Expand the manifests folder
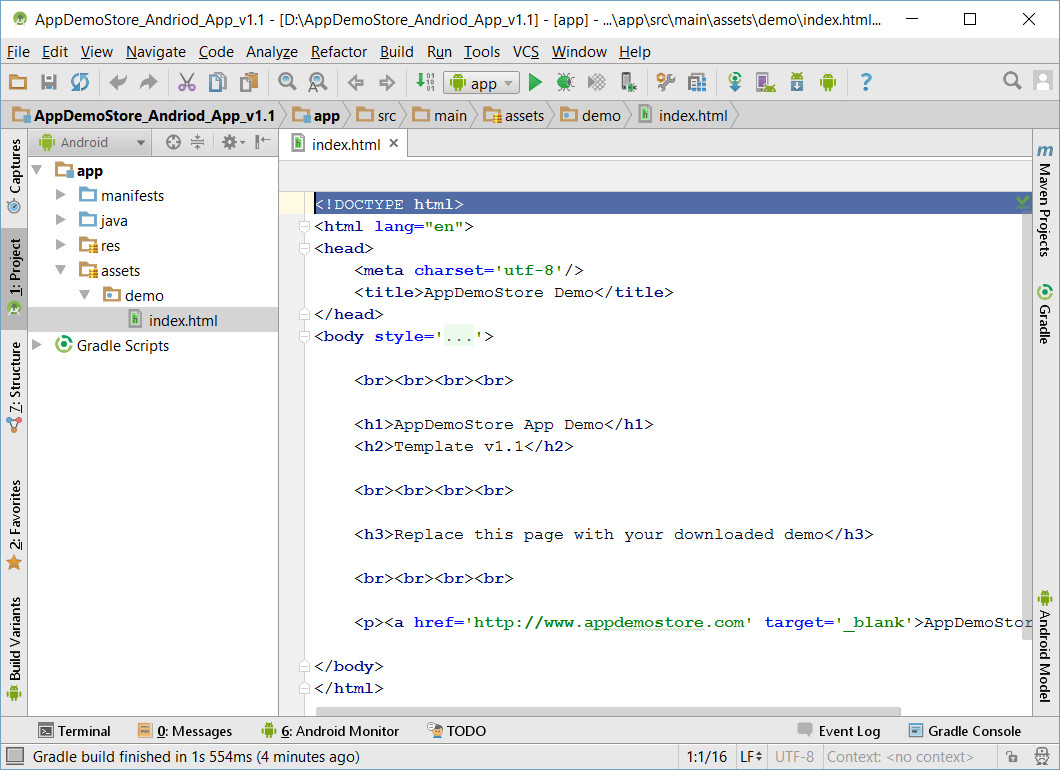The image size is (1060, 770). tap(60, 195)
